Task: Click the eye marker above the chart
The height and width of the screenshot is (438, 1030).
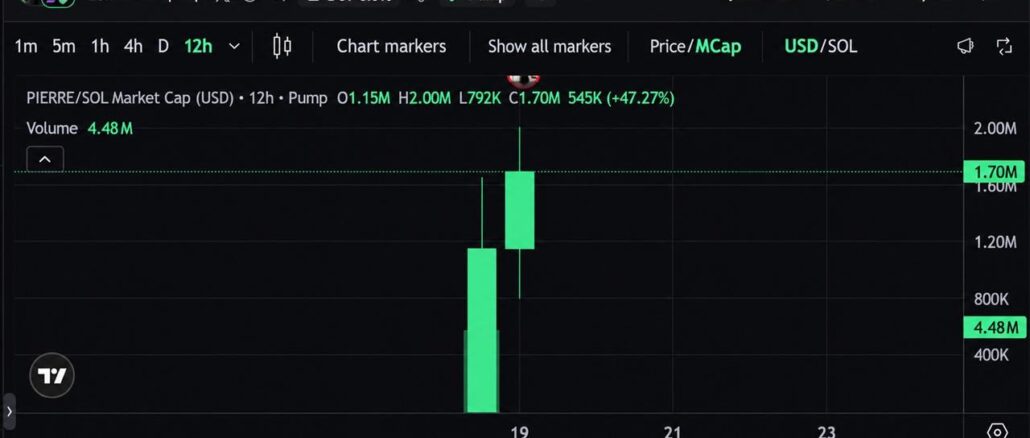Action: [524, 79]
